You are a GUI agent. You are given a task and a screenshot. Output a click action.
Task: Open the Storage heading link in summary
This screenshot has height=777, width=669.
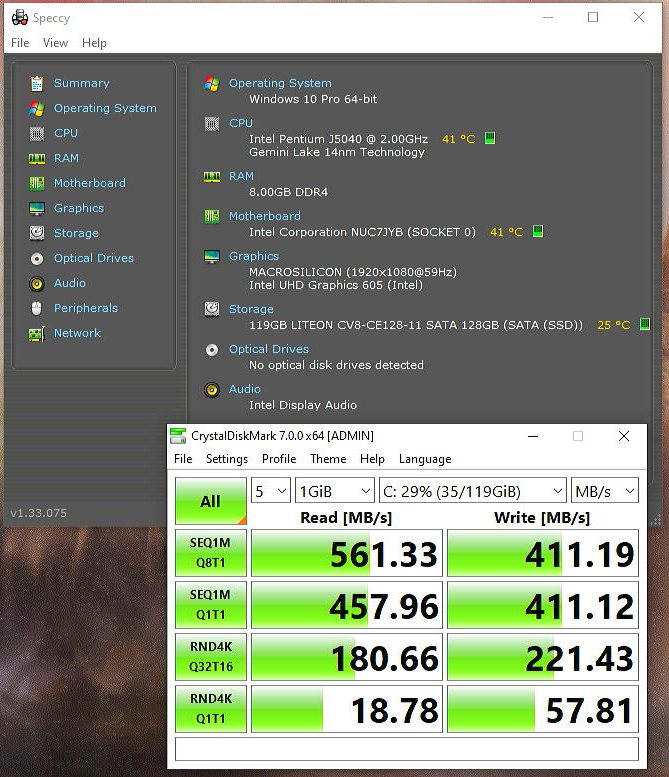(251, 309)
